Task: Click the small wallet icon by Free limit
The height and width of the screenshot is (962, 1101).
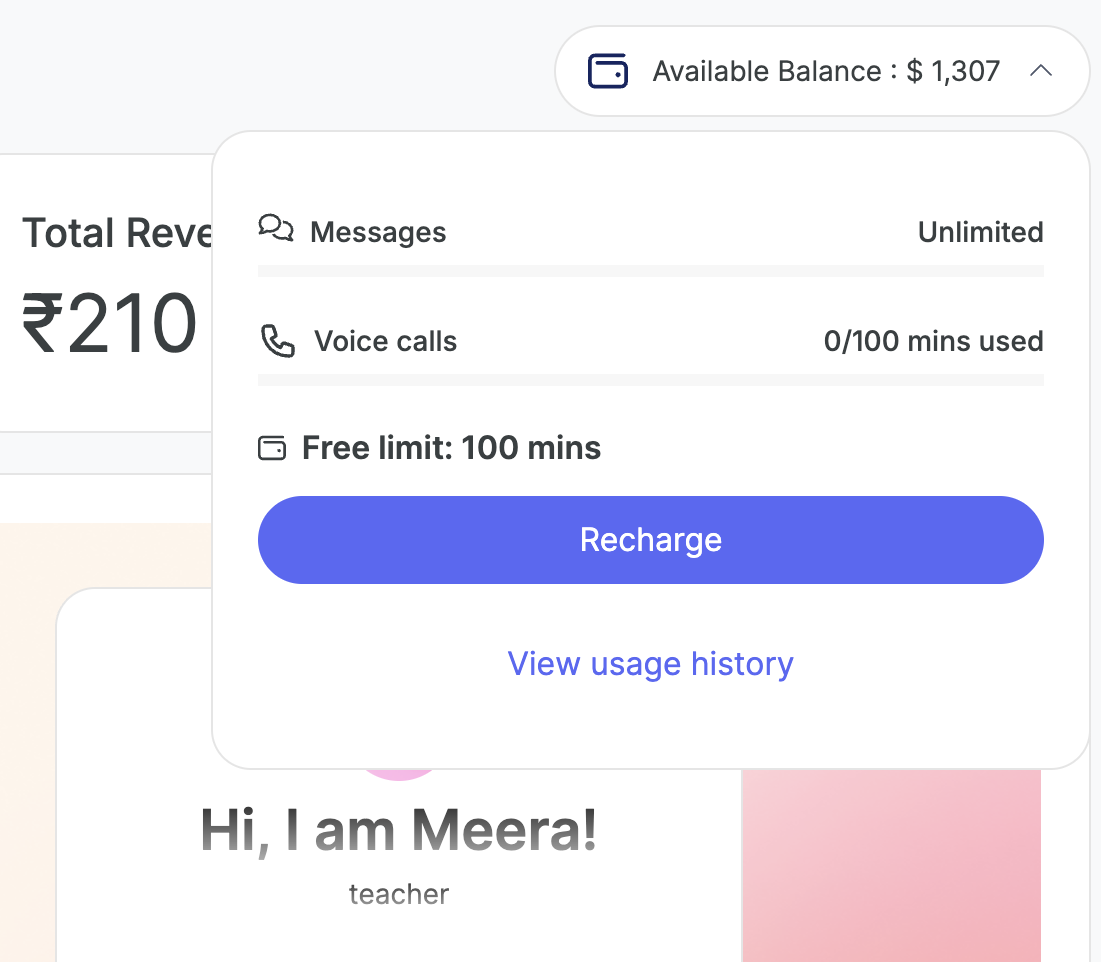Action: pos(272,448)
